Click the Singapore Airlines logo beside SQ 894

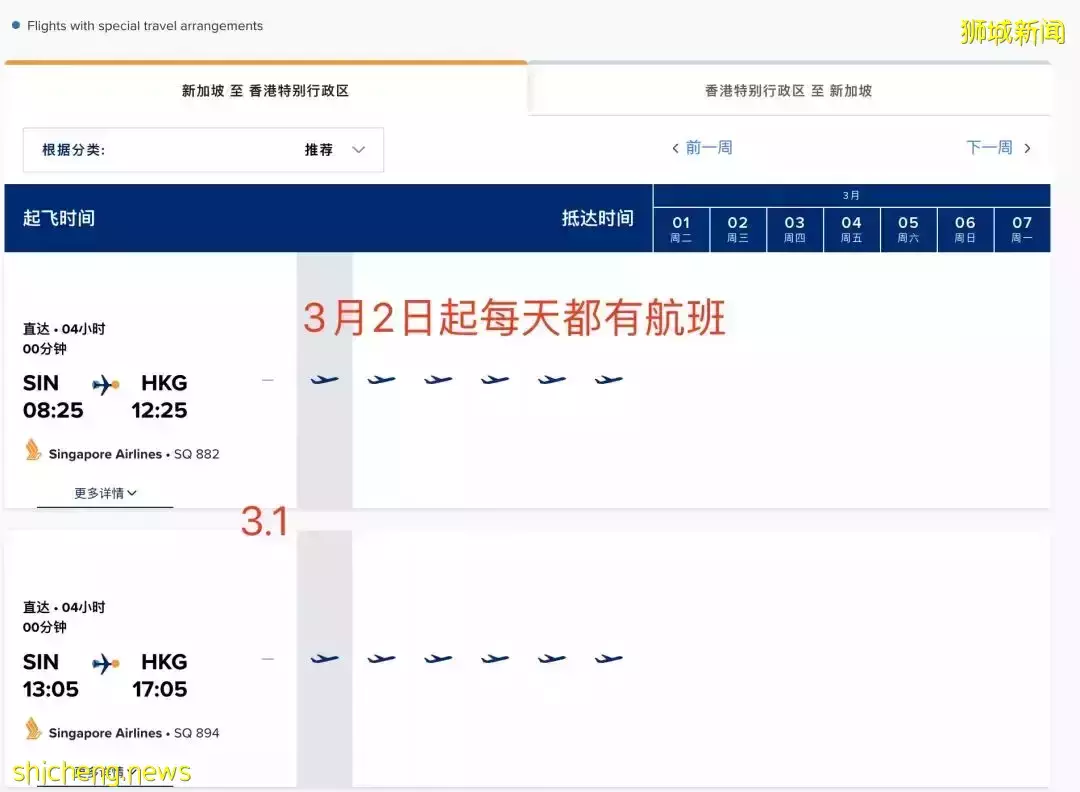(32, 732)
